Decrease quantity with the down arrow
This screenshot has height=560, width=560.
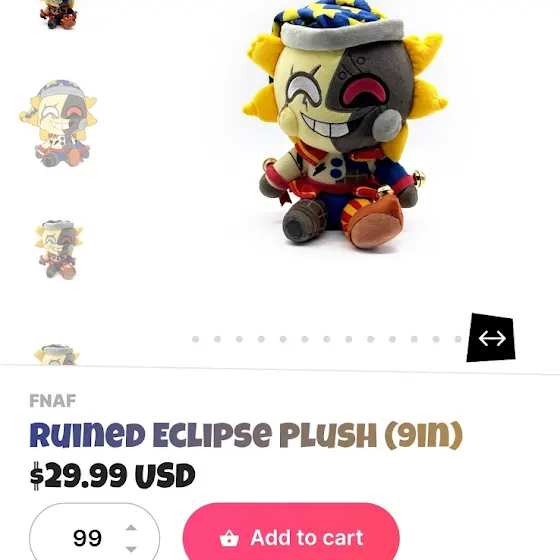[131, 549]
